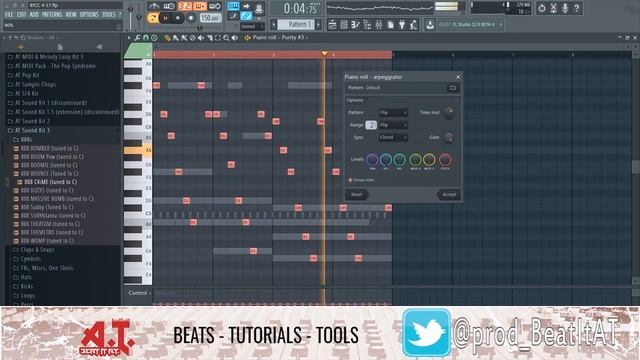Click the Reset button in arpeggiator
640x360 pixels.
click(x=356, y=195)
